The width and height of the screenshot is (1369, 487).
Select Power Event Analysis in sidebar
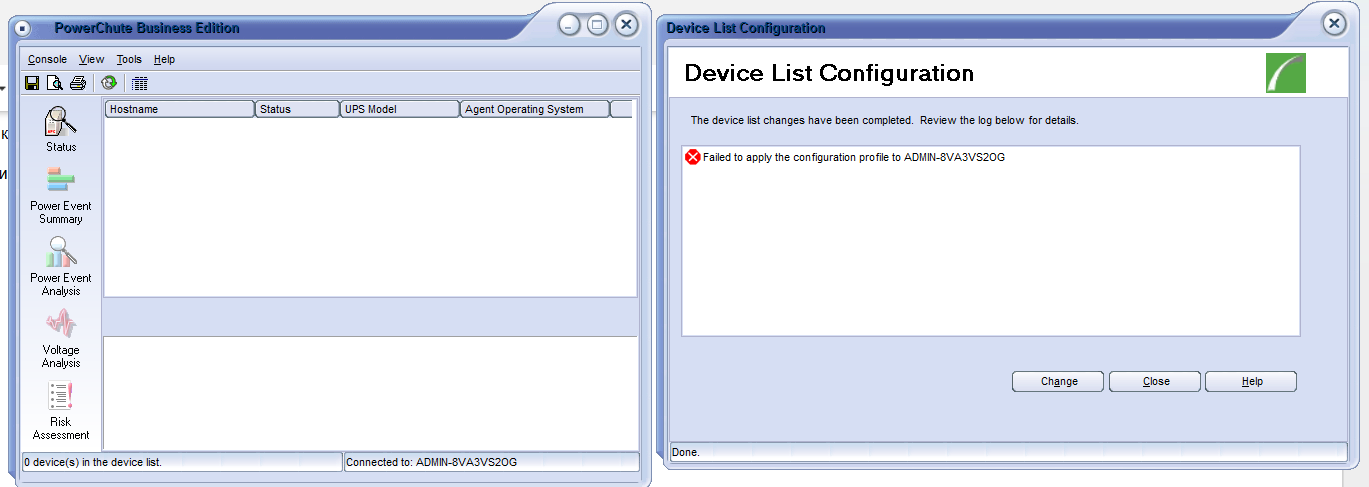(x=61, y=266)
